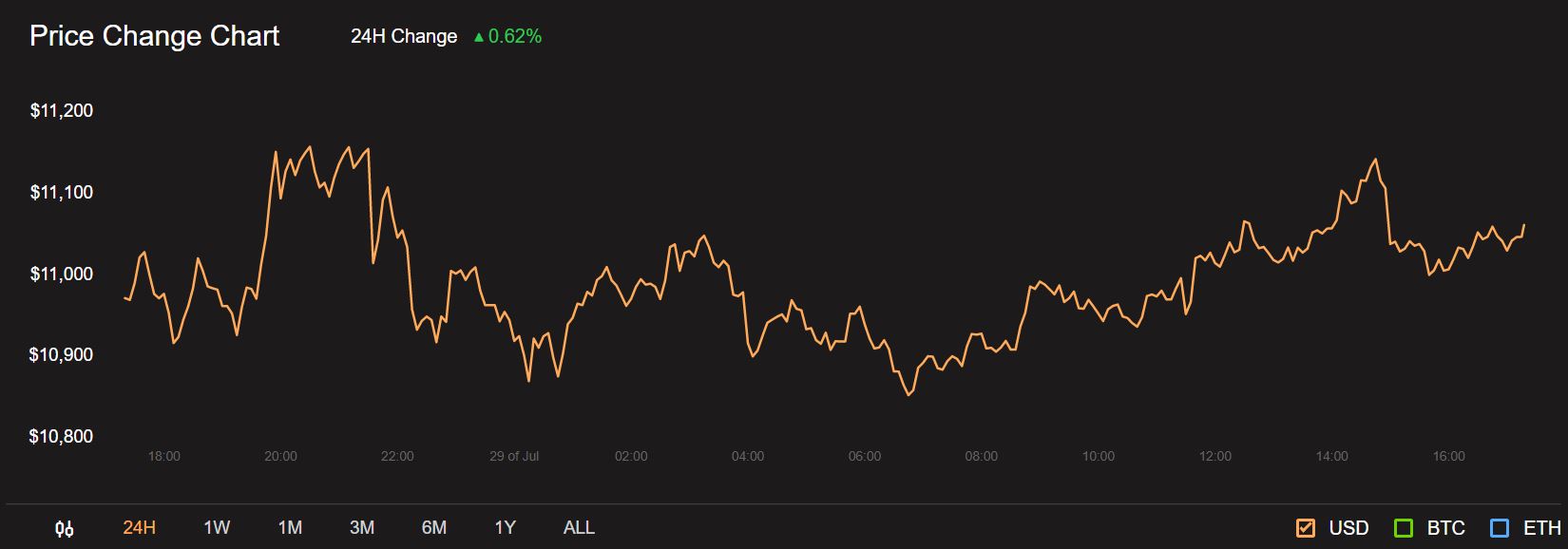Enable the BTC currency checkbox

(1403, 528)
